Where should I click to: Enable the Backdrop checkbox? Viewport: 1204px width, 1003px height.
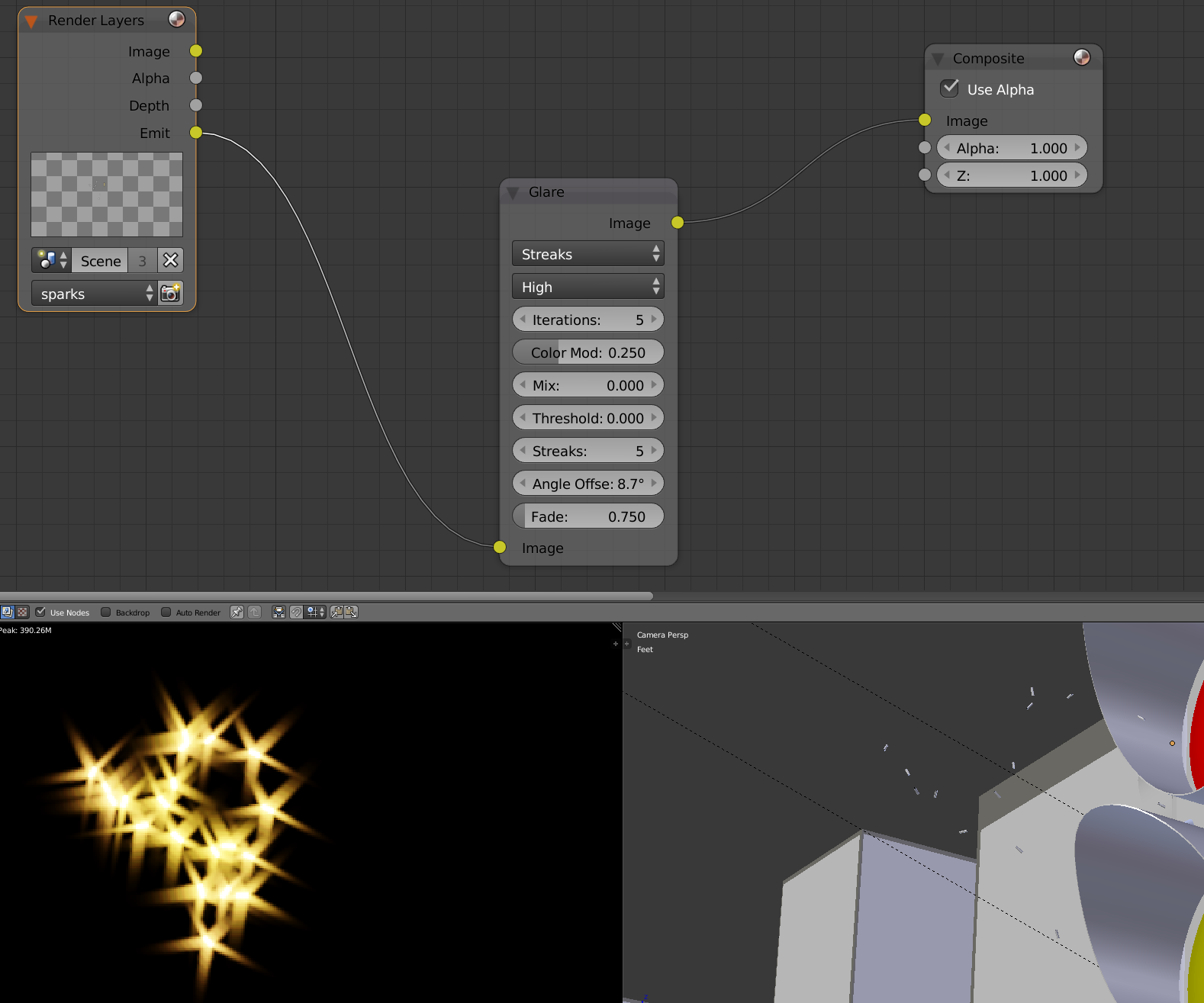(106, 612)
